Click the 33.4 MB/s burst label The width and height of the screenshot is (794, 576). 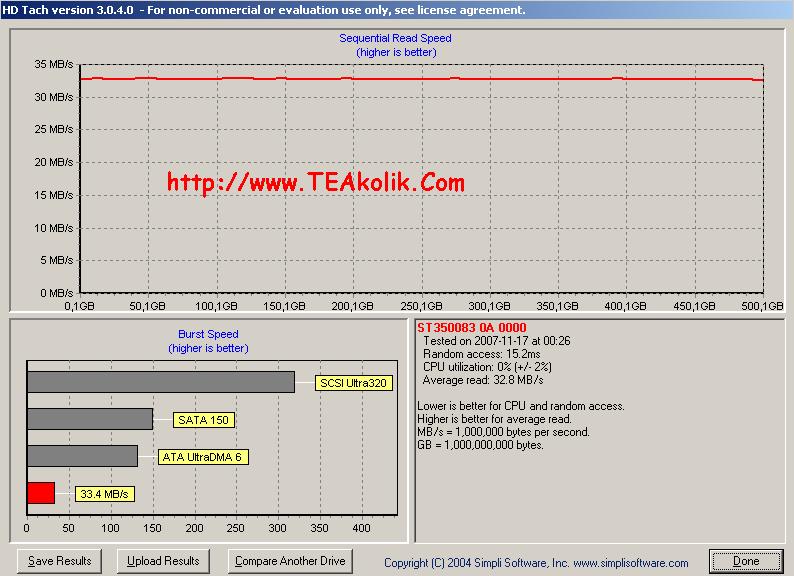coord(105,494)
